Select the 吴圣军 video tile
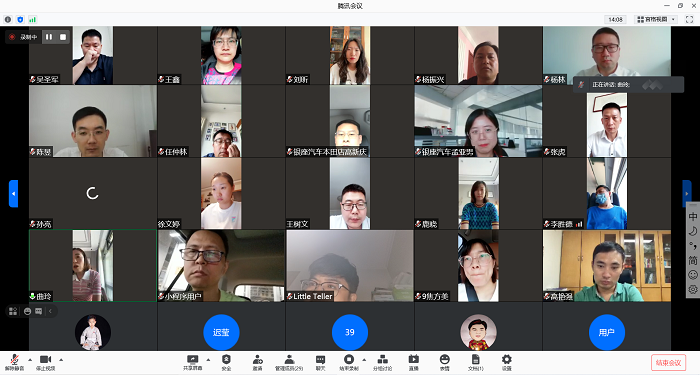This screenshot has height=375, width=700. (93, 55)
